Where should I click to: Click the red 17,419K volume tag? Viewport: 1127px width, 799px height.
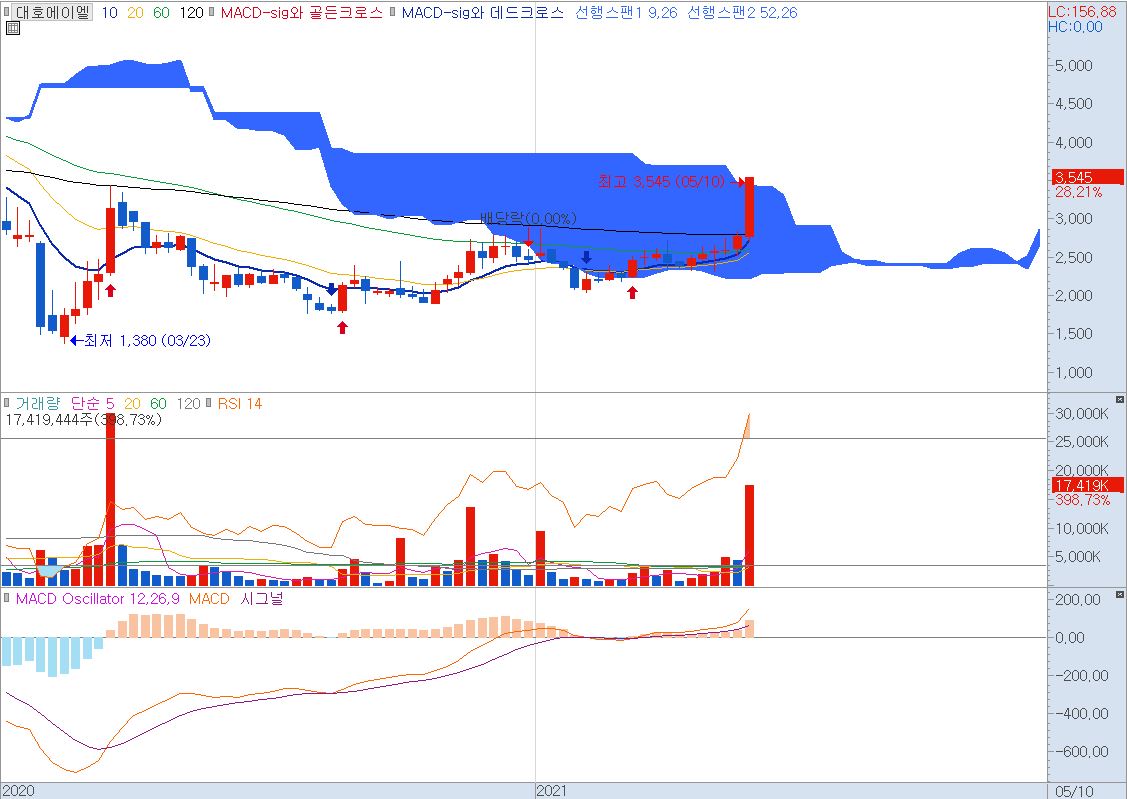(1087, 485)
